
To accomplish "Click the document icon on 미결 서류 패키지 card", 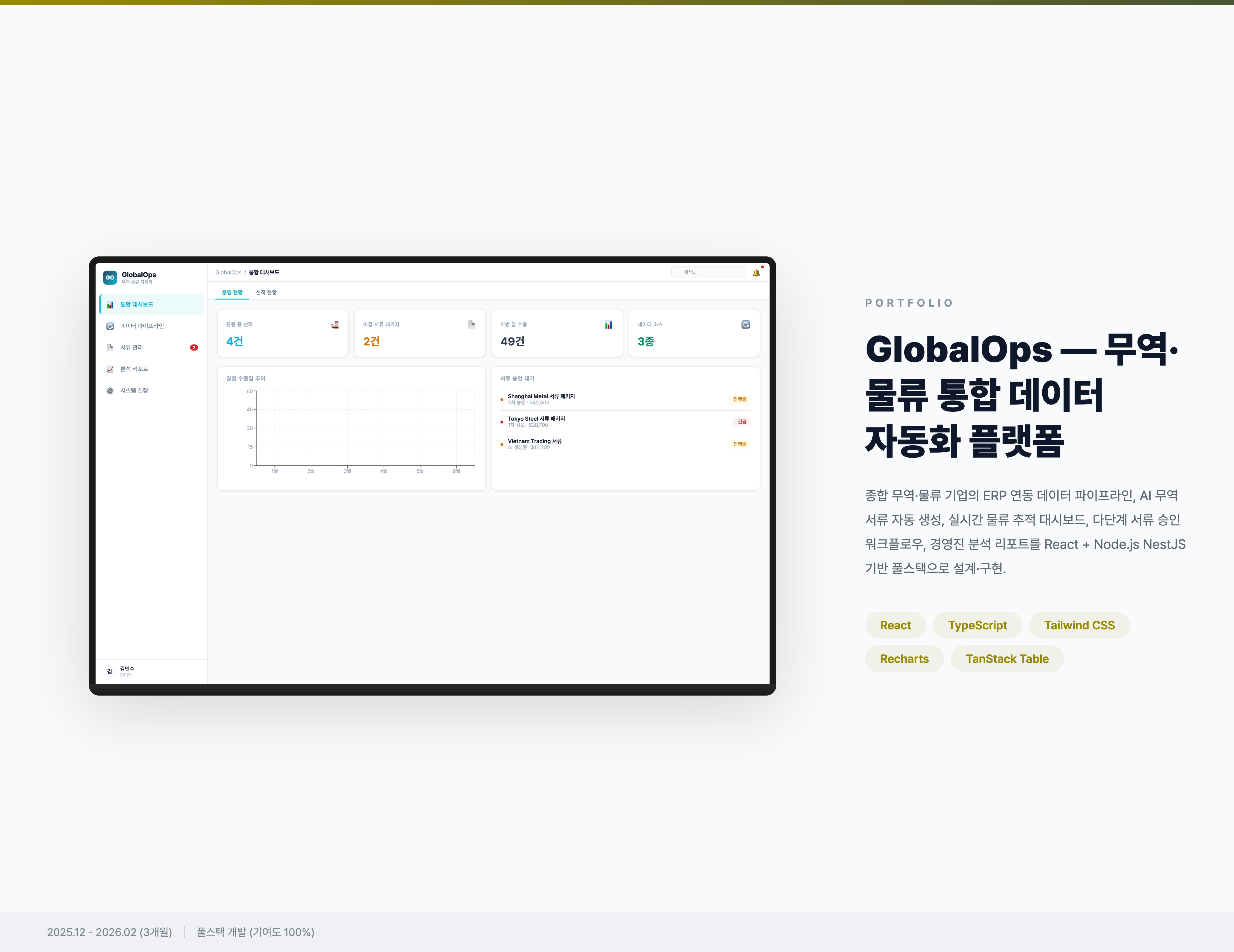I will [x=471, y=324].
